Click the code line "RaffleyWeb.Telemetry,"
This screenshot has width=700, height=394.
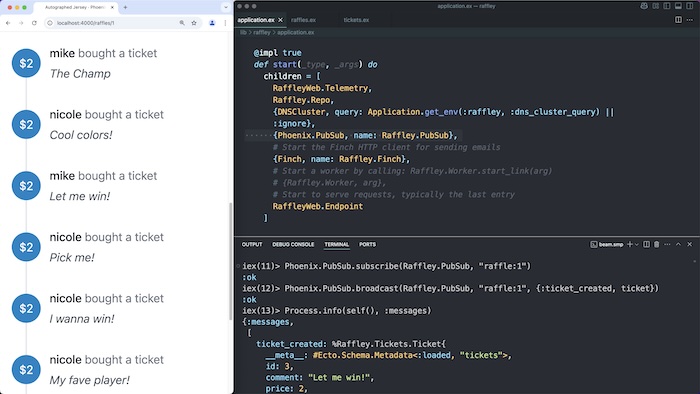322,88
